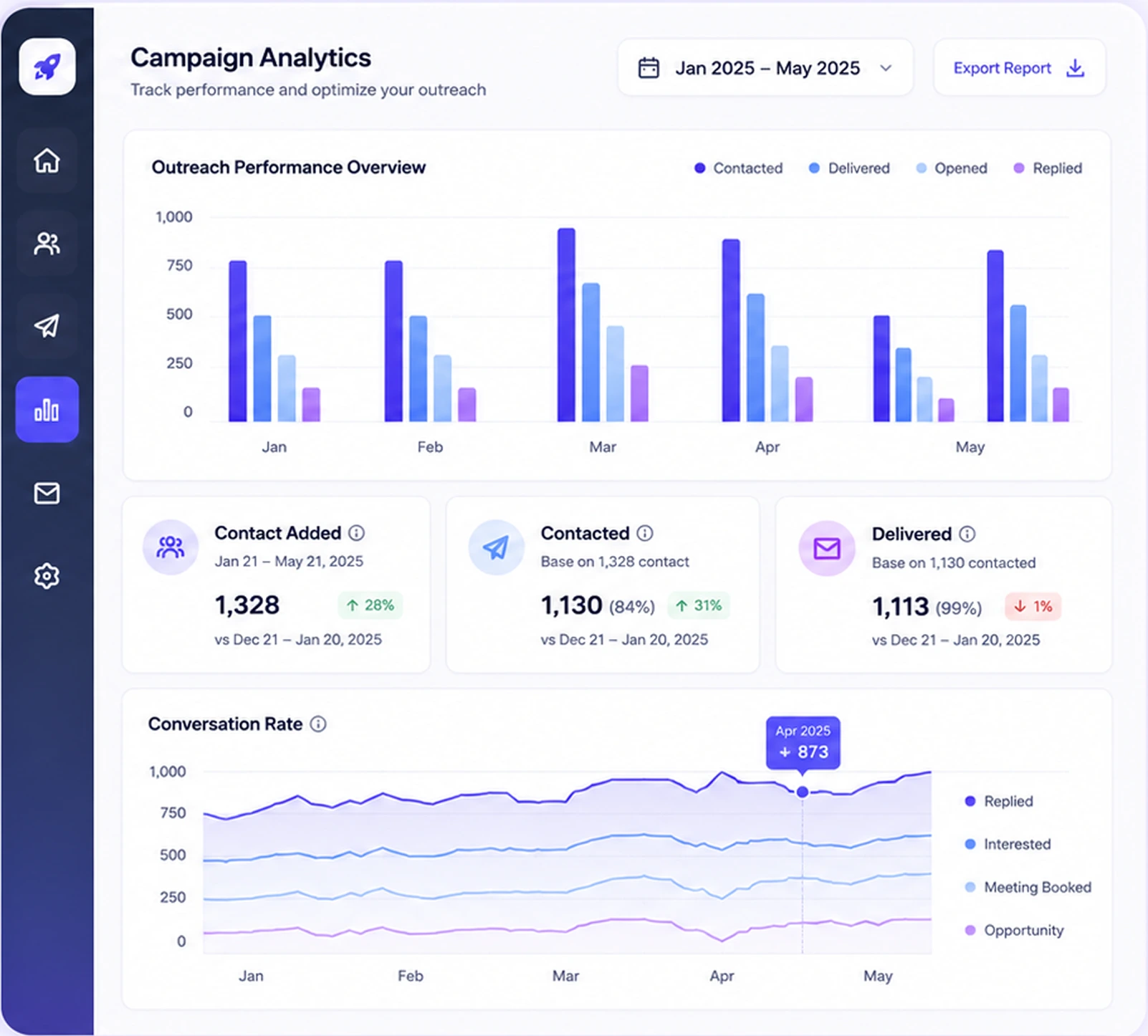
Task: Click the Conversation Rate title
Action: pyautogui.click(x=225, y=724)
